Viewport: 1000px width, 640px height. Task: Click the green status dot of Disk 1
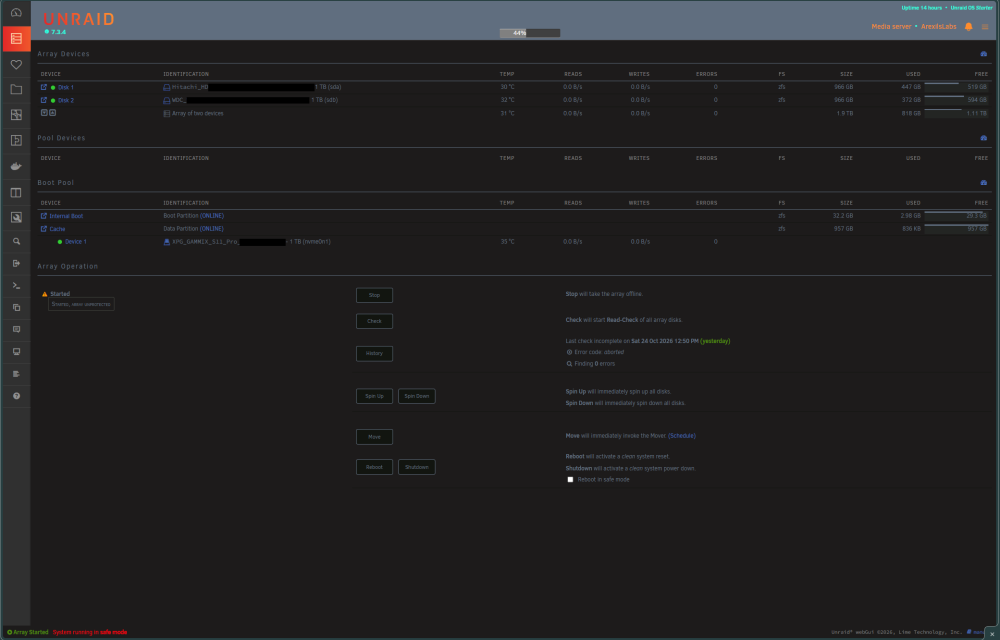[53, 87]
